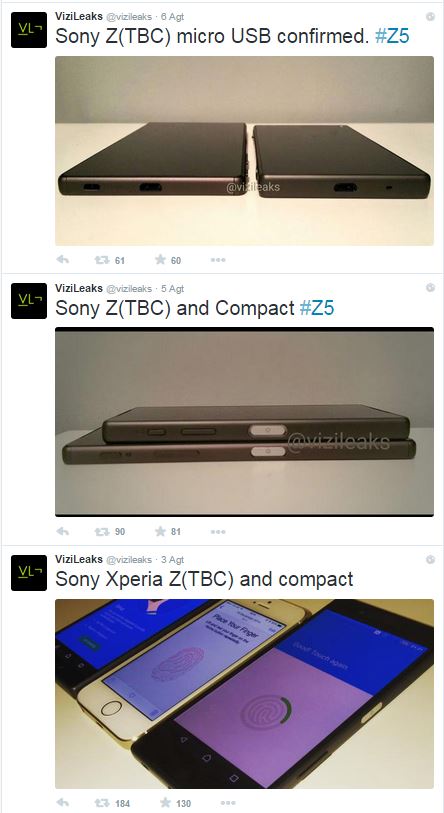Open the fingerprint setup phones photo

point(244,694)
